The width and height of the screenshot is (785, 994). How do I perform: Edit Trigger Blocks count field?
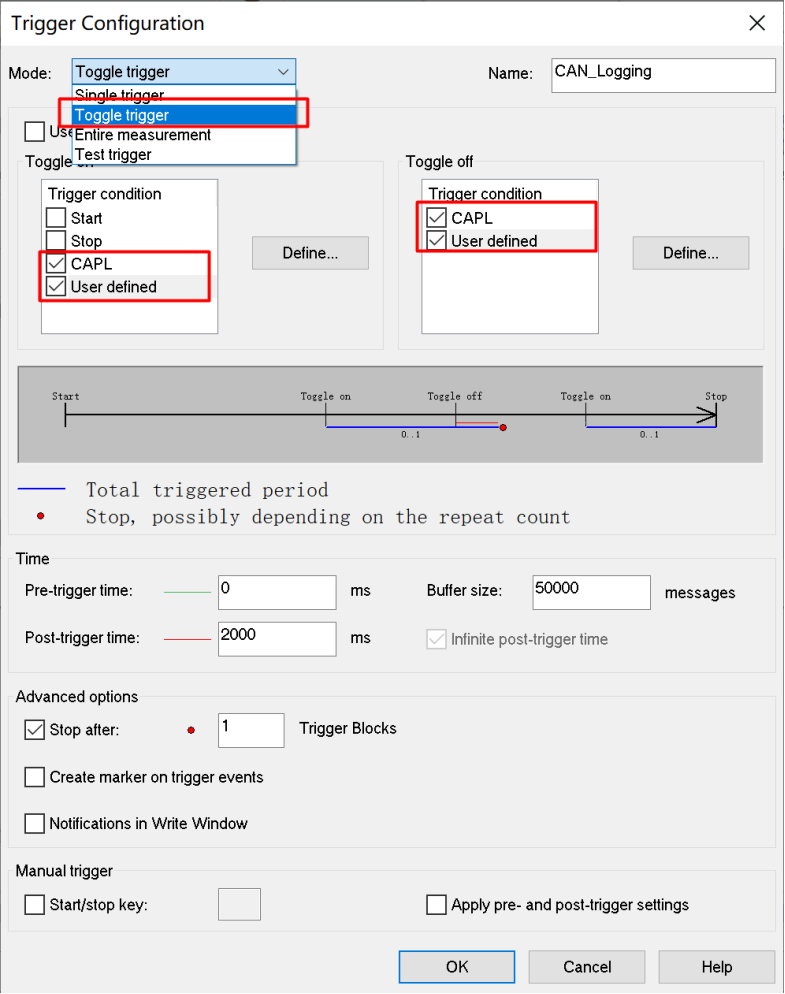click(x=251, y=730)
